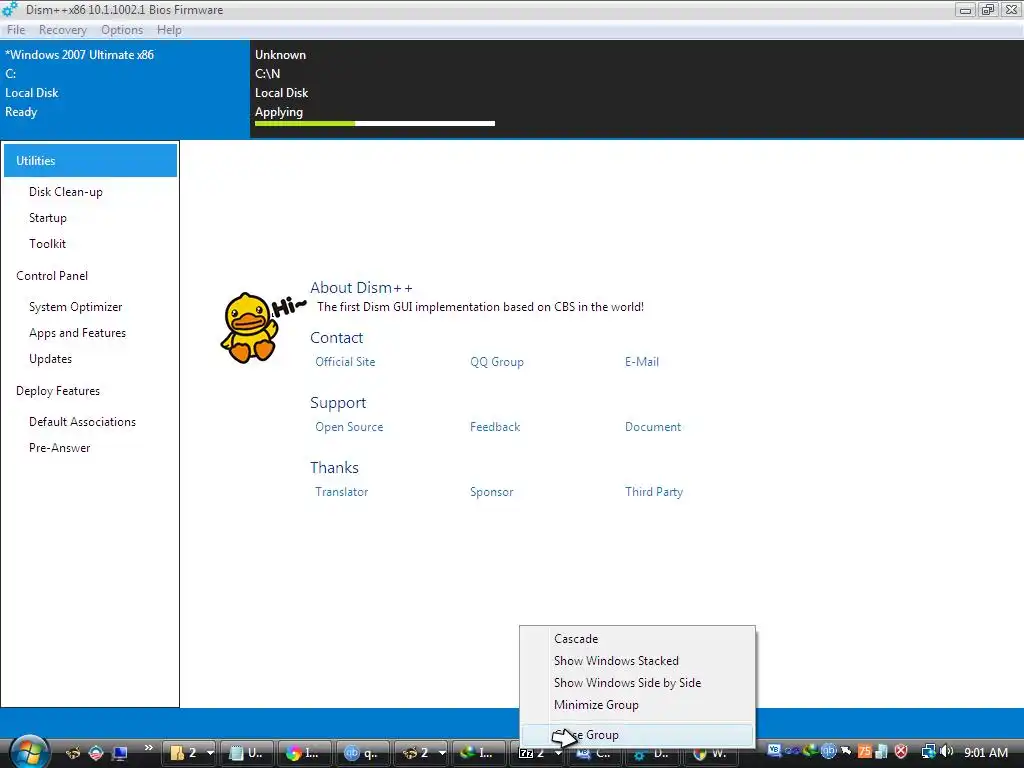Select the Control Panel category
The height and width of the screenshot is (768, 1024).
[52, 276]
